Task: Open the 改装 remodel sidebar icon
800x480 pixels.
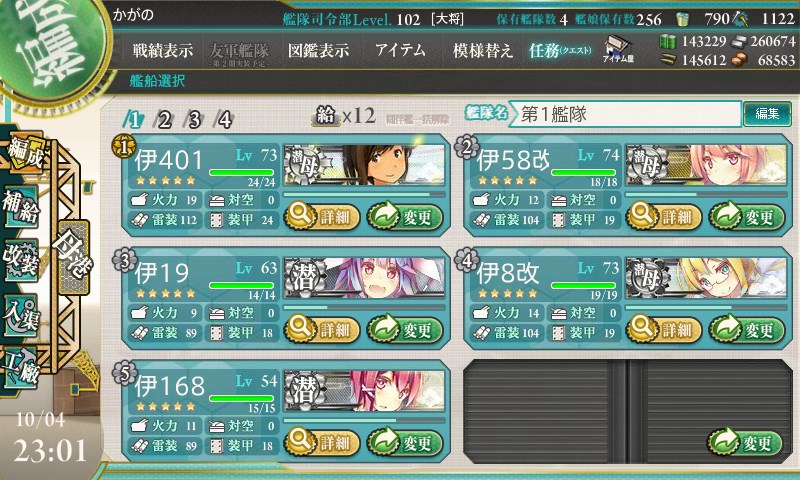Action: [x=21, y=260]
